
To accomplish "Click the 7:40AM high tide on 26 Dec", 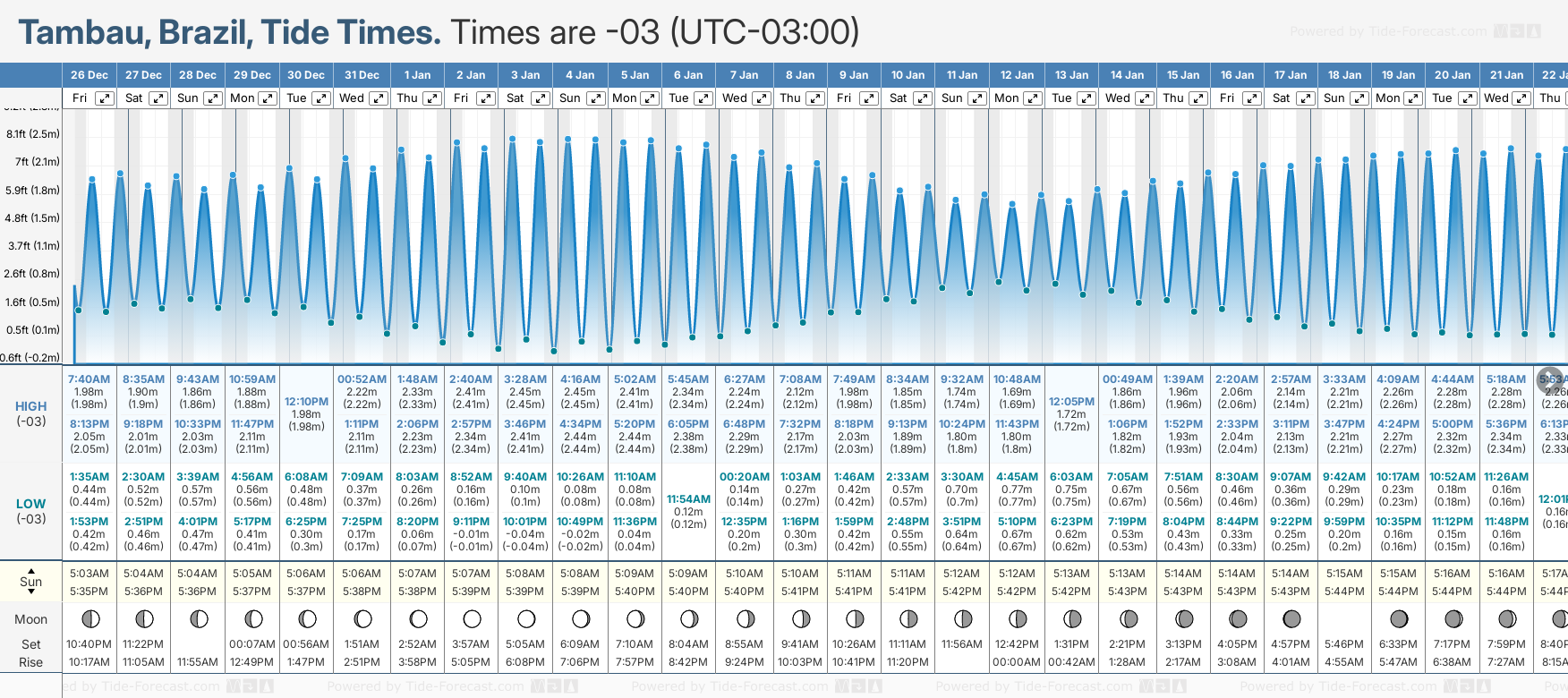I will [x=89, y=379].
